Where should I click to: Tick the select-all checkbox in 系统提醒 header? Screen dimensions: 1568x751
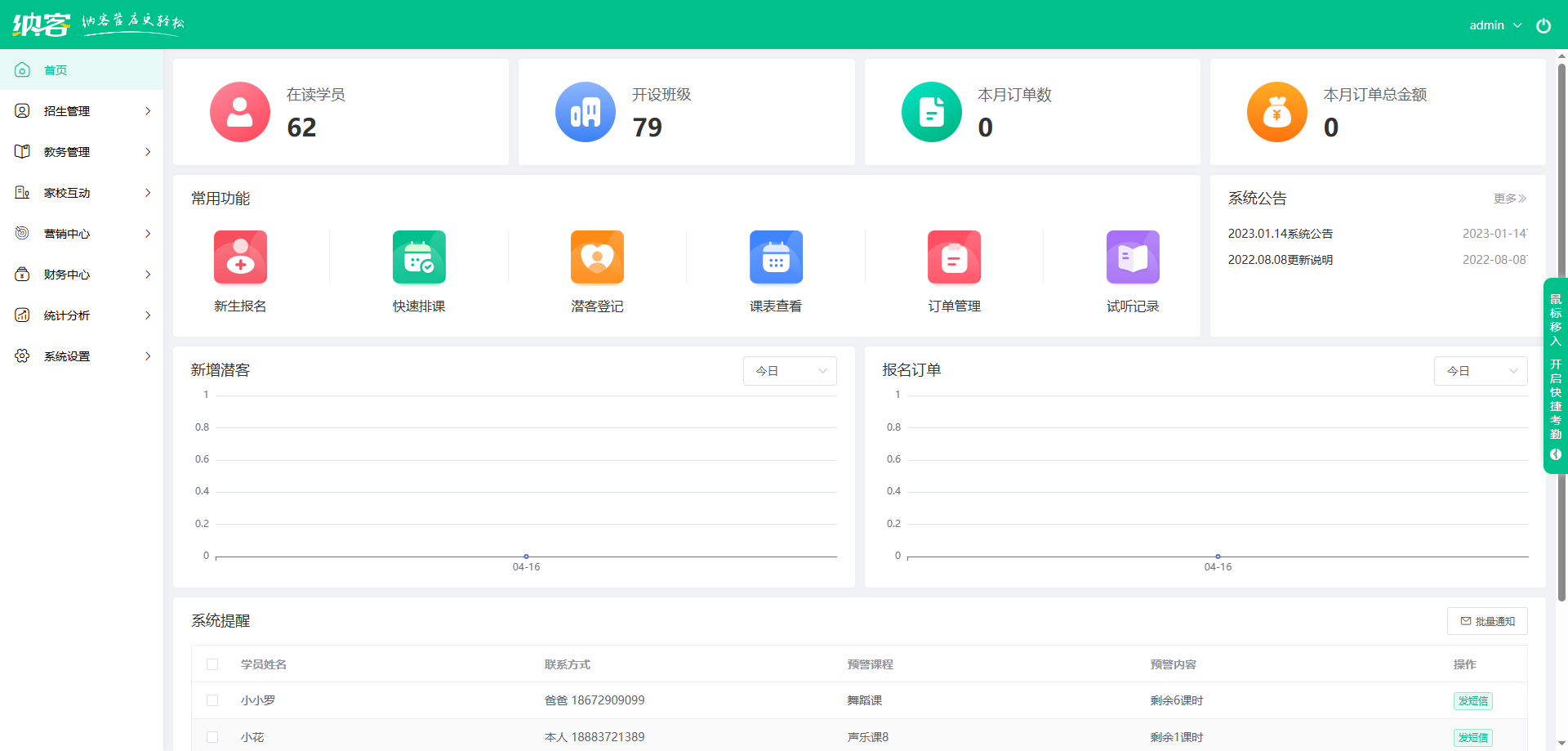click(212, 664)
